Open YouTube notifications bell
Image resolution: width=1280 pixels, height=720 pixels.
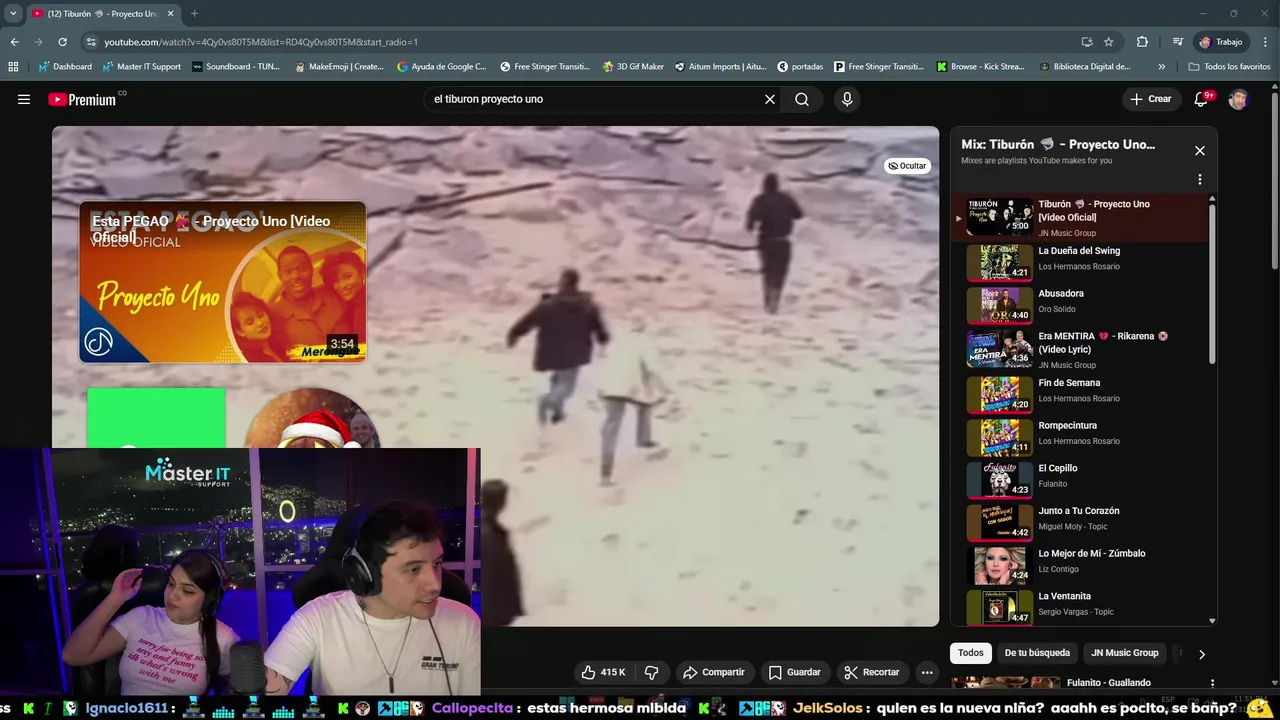point(1201,99)
